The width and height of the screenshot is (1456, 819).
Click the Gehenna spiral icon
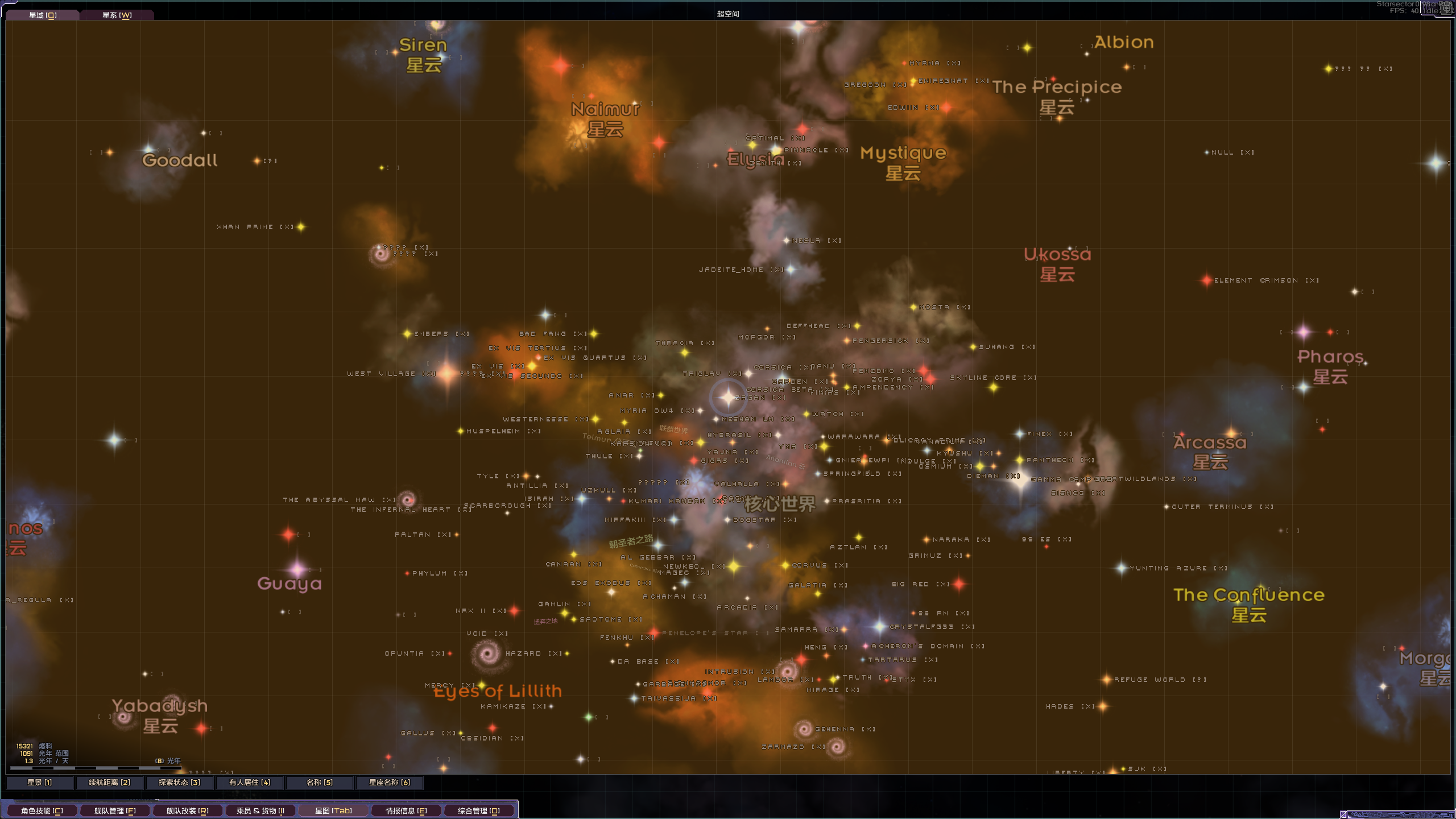[x=804, y=729]
